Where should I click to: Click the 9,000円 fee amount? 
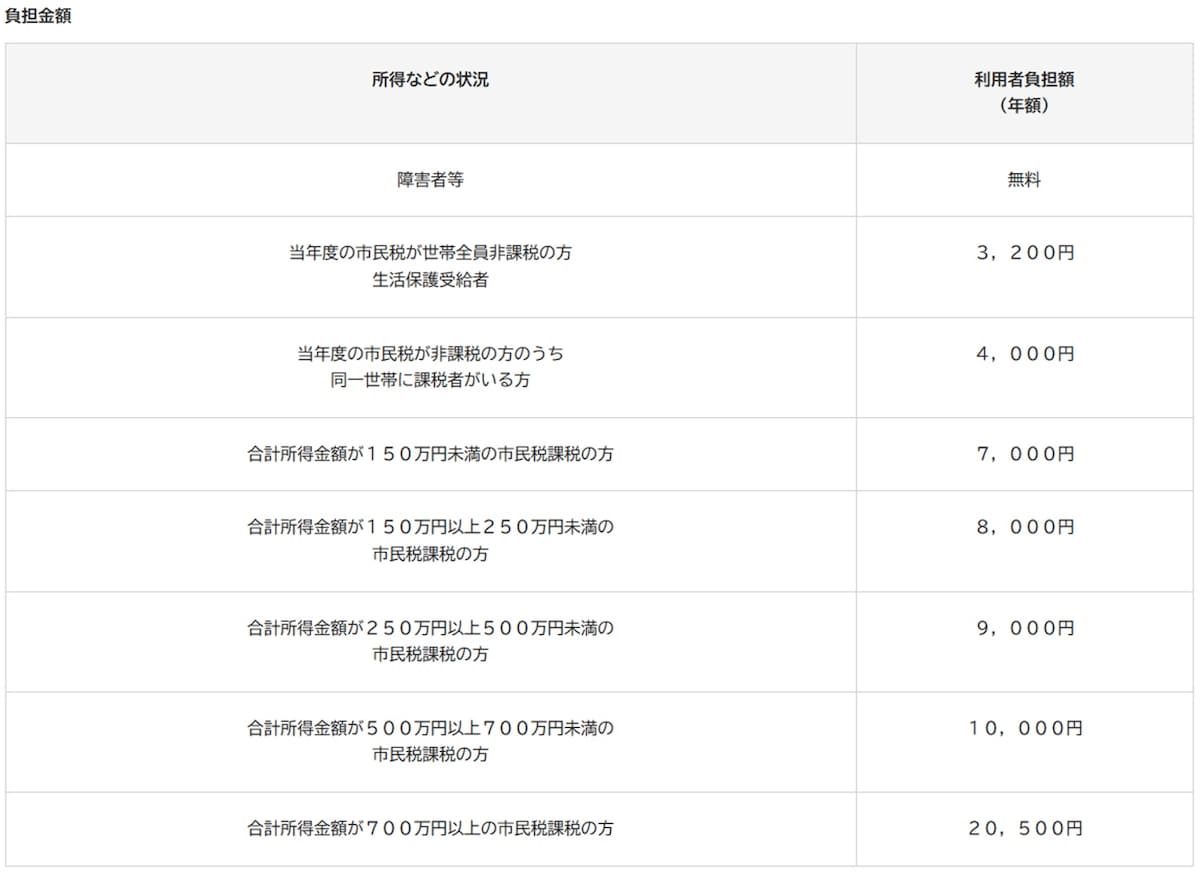[x=1024, y=627]
